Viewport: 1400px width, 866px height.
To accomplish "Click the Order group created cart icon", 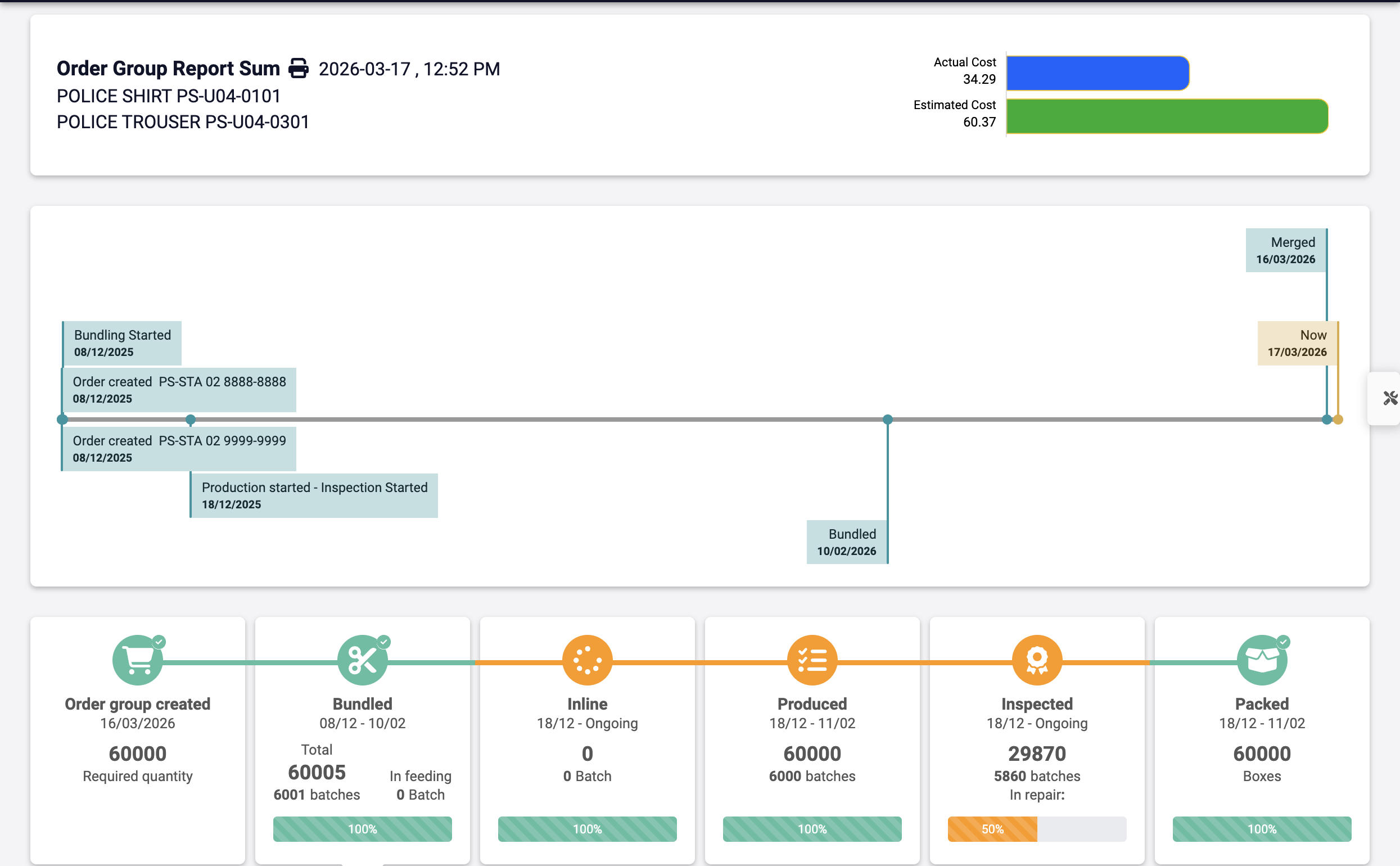I will [x=137, y=660].
